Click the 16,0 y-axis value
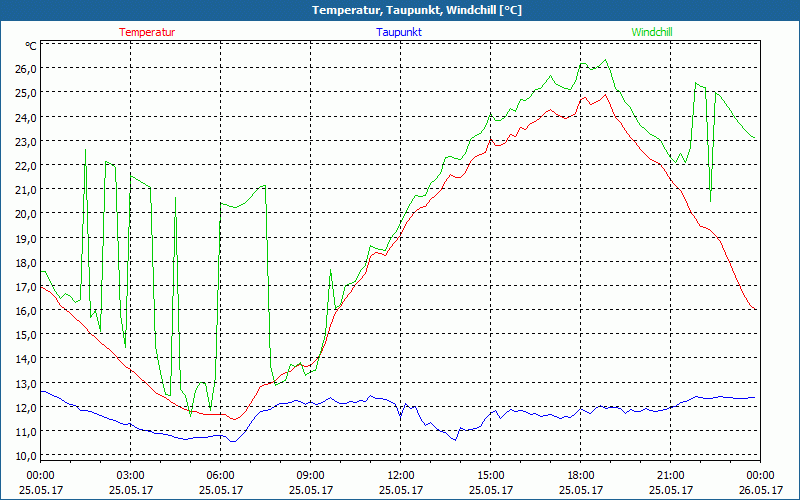 pos(26,311)
